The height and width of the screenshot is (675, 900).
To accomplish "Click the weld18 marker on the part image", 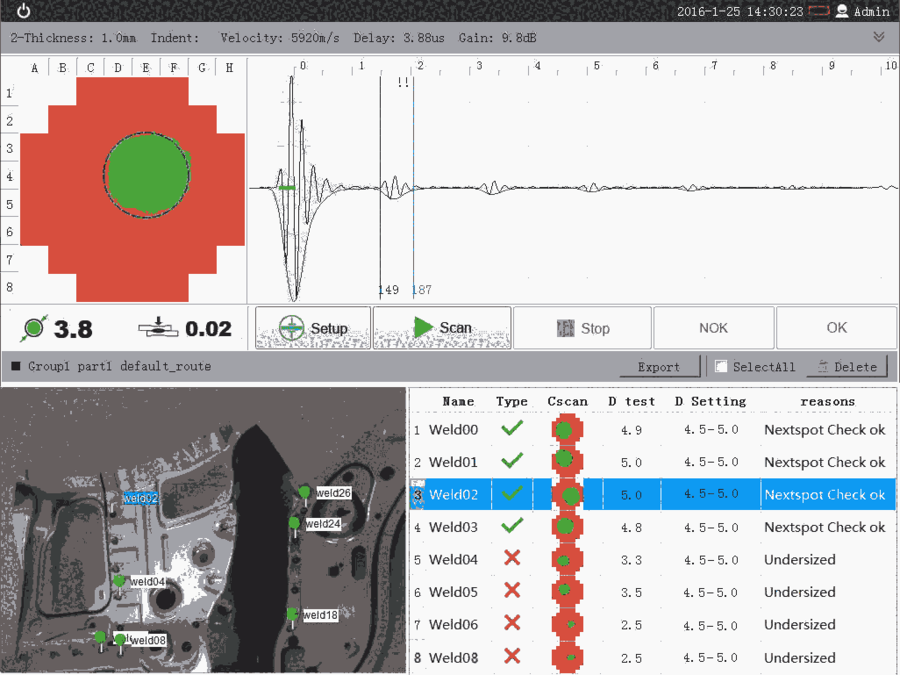I will pyautogui.click(x=292, y=614).
